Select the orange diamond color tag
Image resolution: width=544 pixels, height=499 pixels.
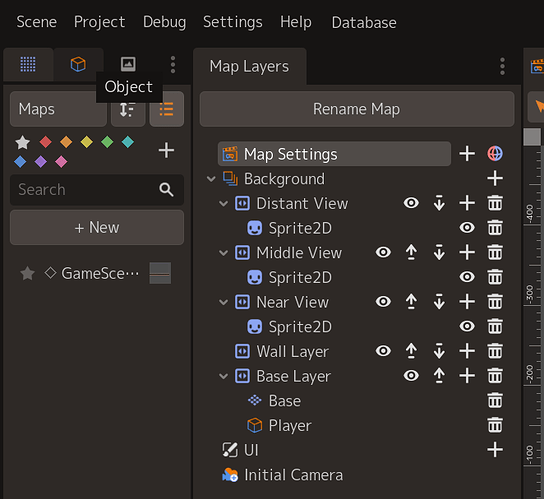click(x=66, y=142)
